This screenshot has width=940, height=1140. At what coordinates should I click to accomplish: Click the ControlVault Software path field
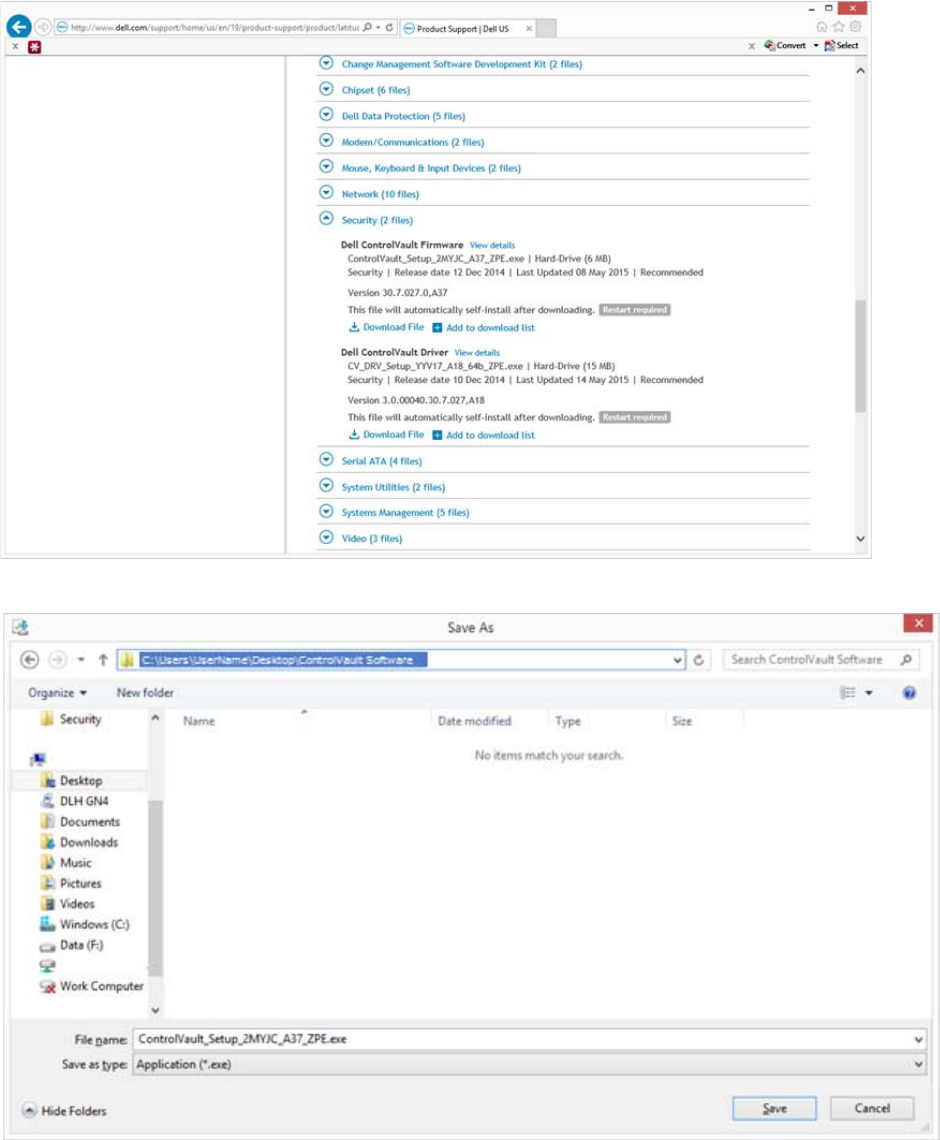[401, 659]
